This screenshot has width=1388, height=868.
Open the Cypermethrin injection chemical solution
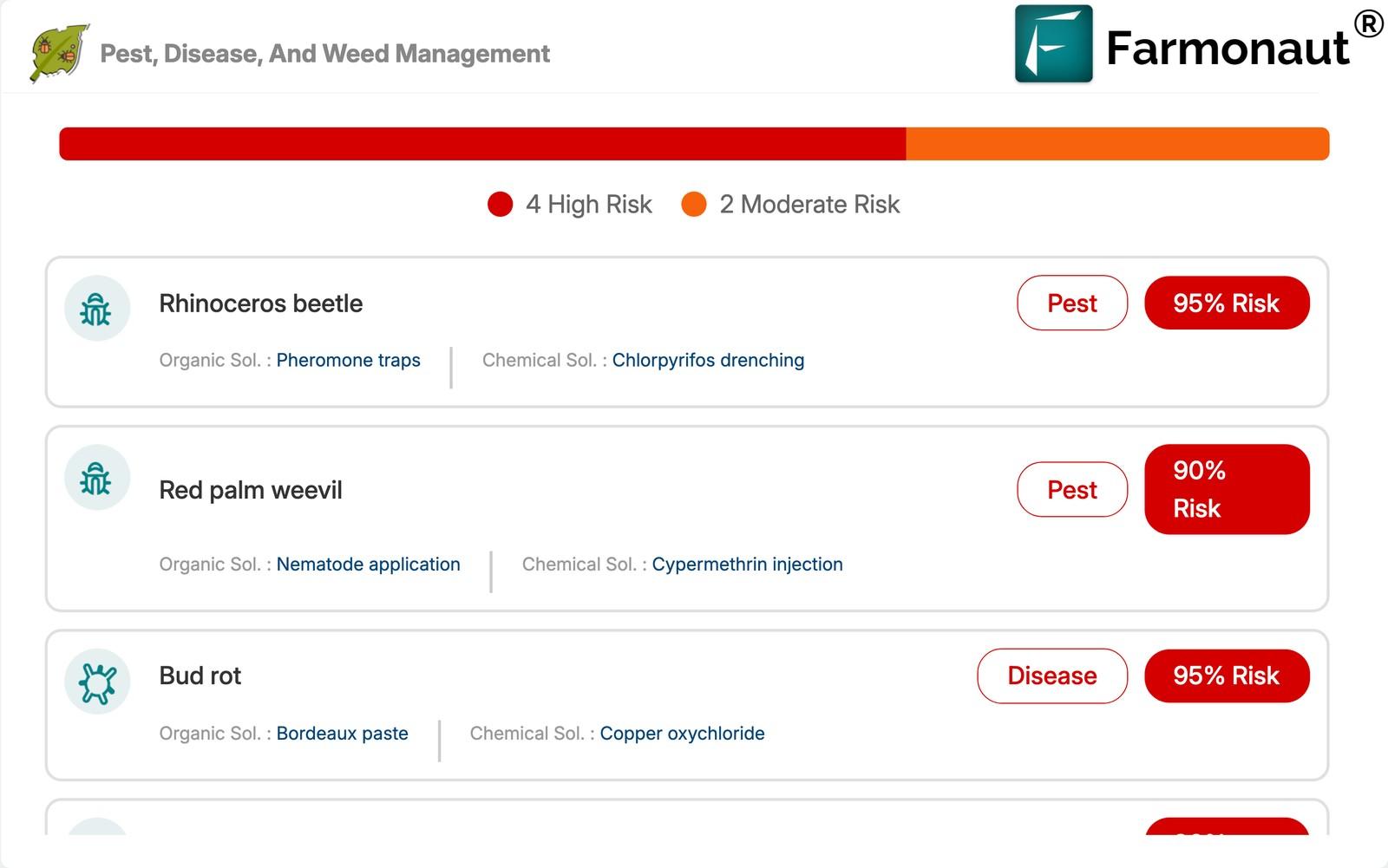[748, 564]
